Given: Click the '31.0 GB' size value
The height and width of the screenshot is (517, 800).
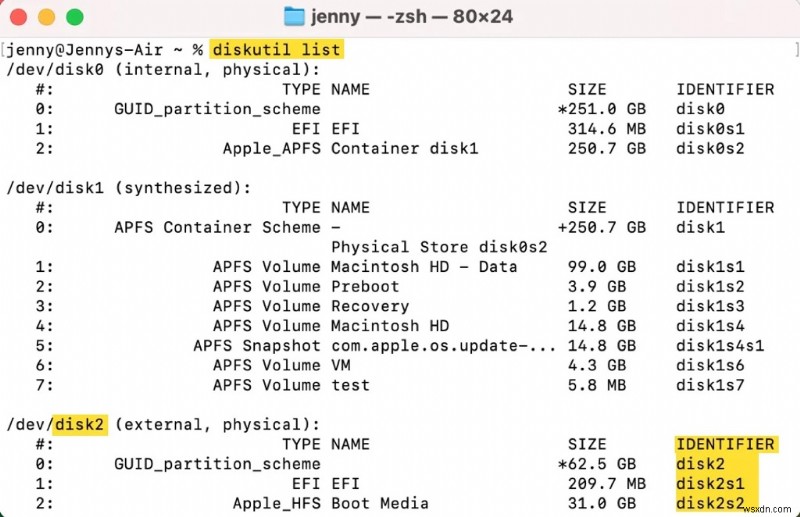Looking at the screenshot, I should [602, 503].
